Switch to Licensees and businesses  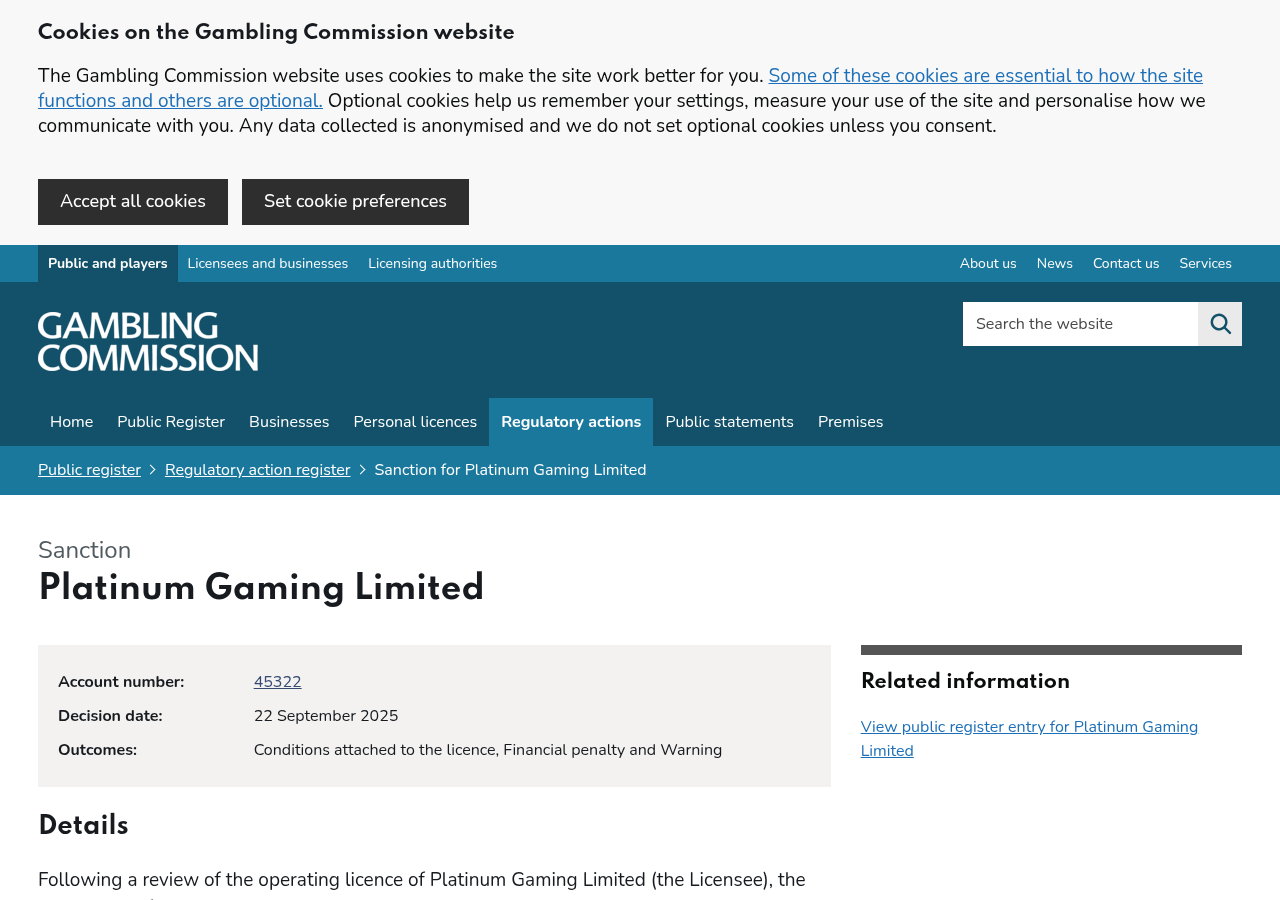click(x=268, y=264)
